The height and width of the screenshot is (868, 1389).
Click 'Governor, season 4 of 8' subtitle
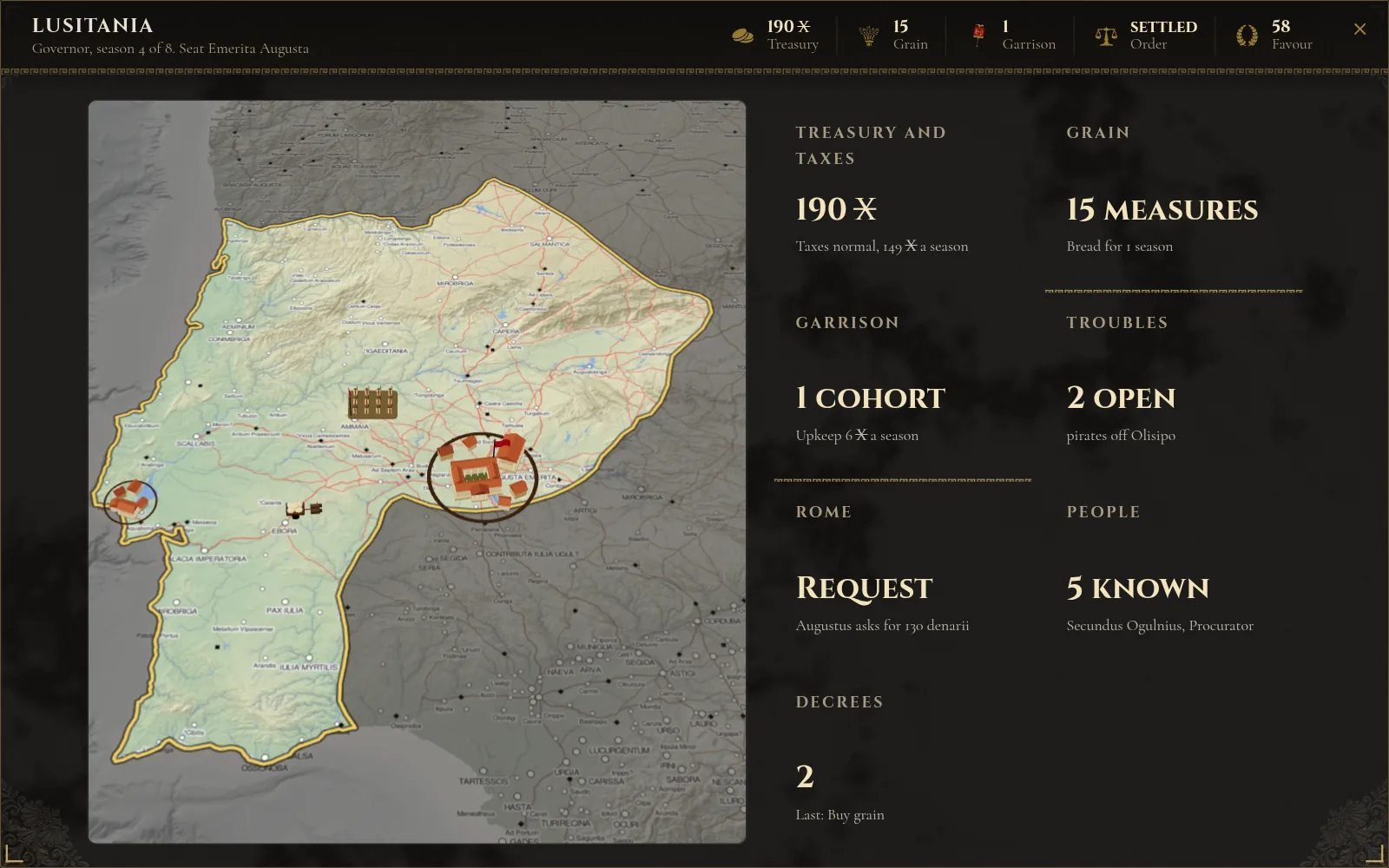[102, 49]
